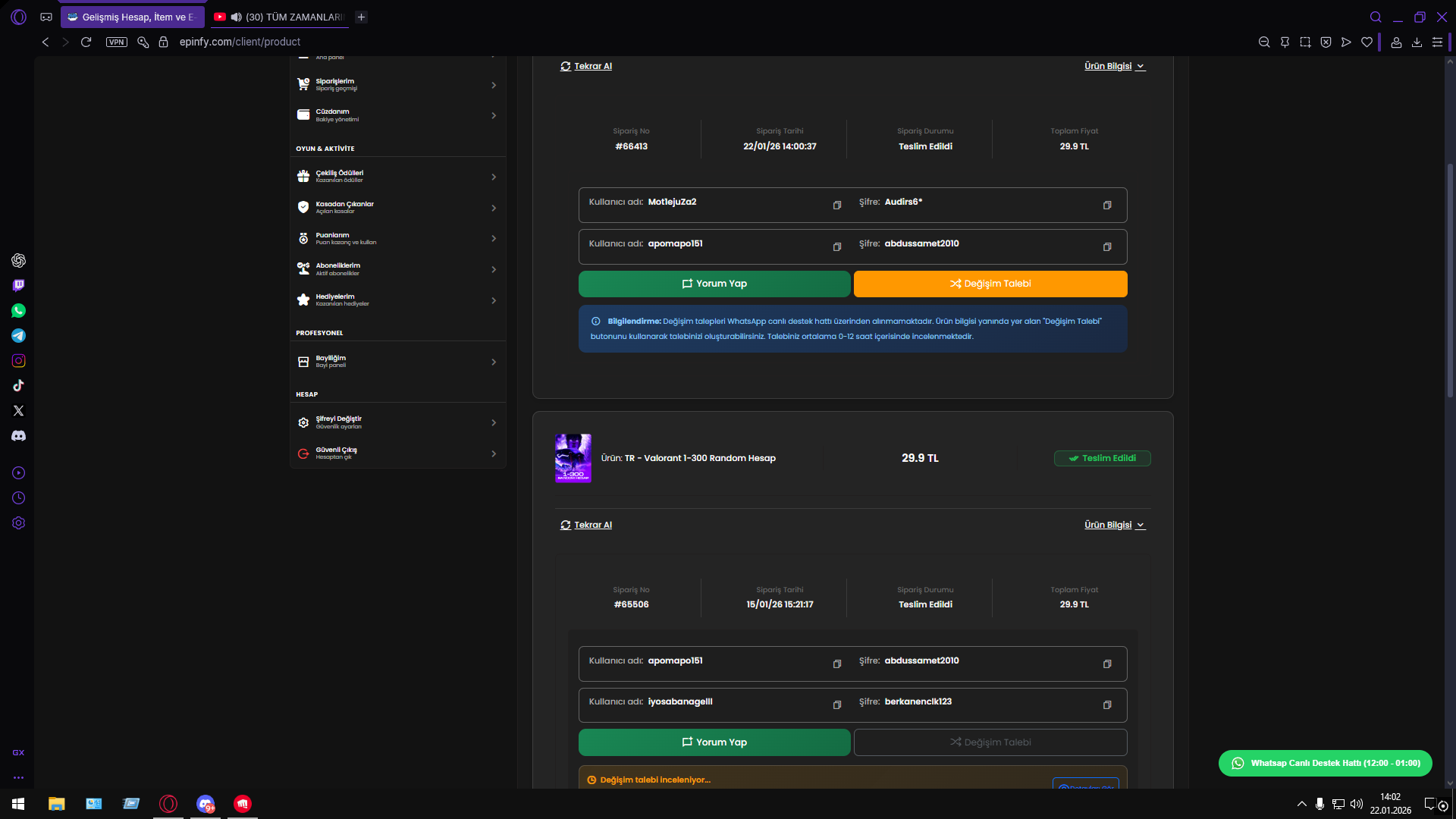Expand the Cüzdanım menu row
The height and width of the screenshot is (819, 1456).
(x=398, y=115)
